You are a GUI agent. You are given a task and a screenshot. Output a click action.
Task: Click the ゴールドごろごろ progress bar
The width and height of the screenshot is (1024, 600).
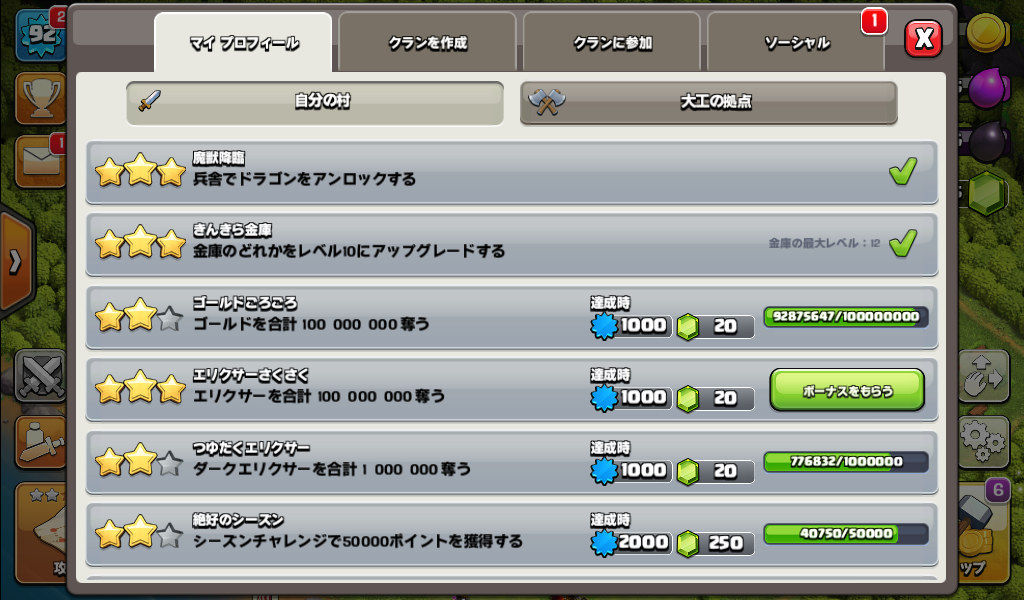point(846,317)
